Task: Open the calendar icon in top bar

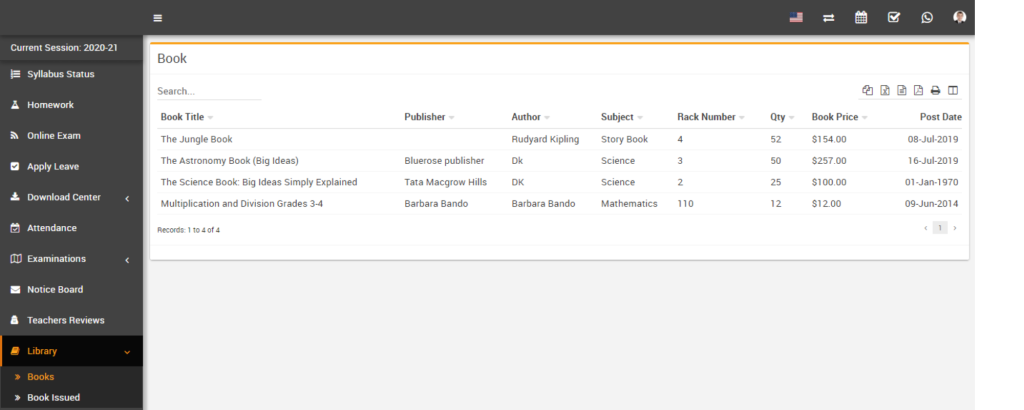Action: pos(861,17)
